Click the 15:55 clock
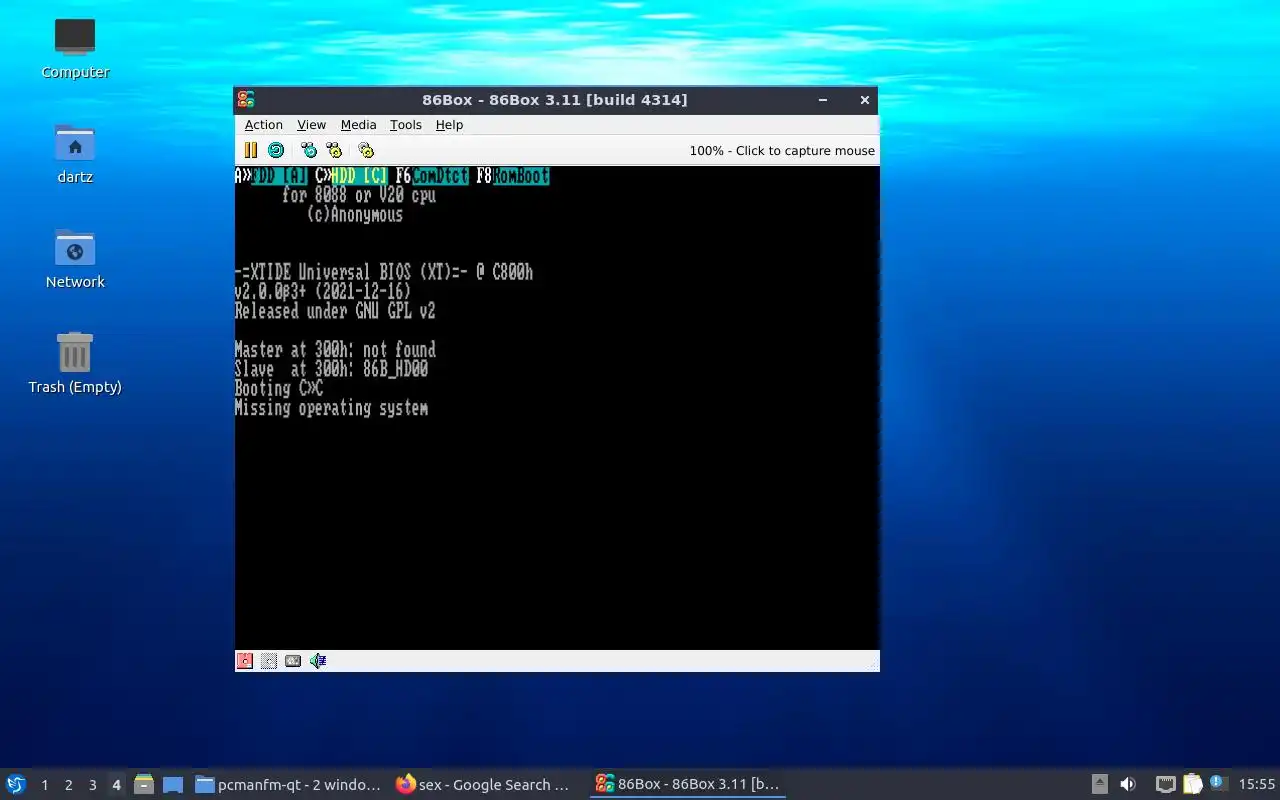The image size is (1280, 800). tap(1257, 785)
